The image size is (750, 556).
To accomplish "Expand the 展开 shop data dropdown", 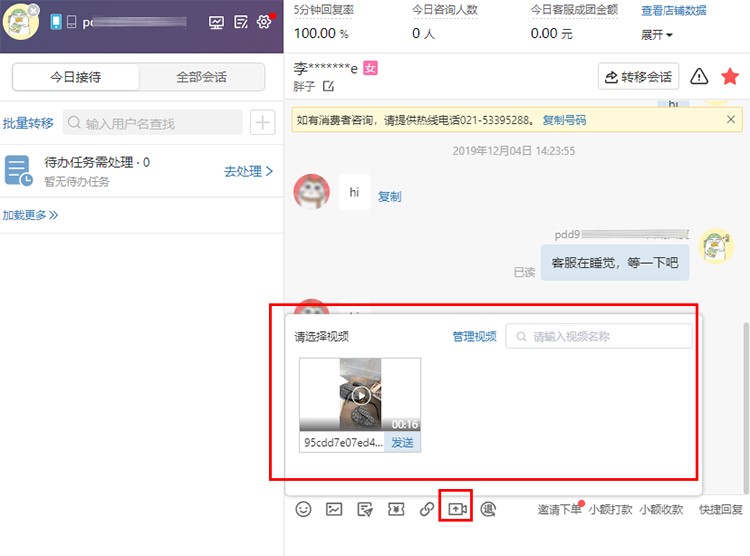I will click(657, 34).
